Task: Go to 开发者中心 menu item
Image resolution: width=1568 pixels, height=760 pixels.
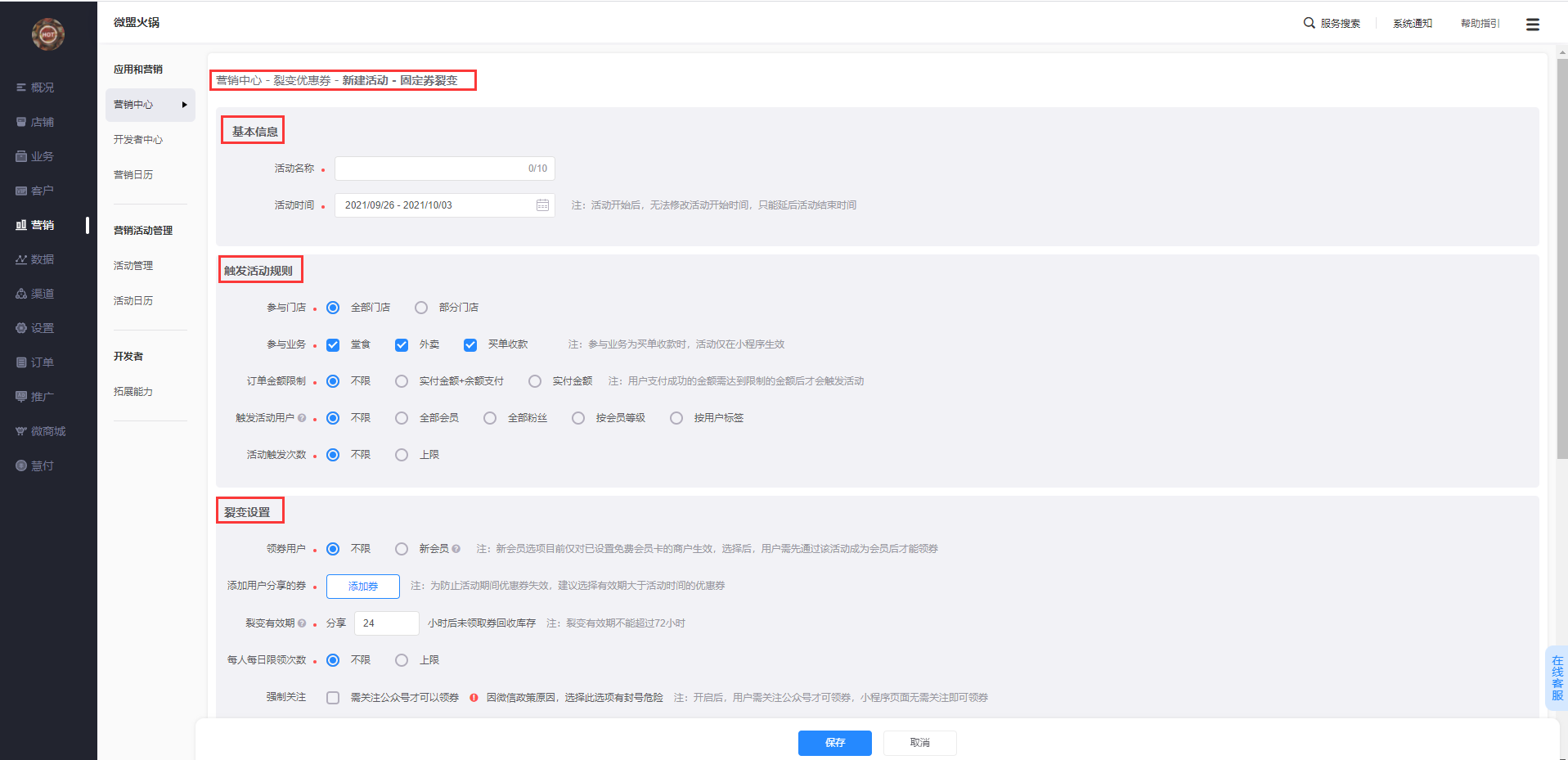Action: [138, 140]
